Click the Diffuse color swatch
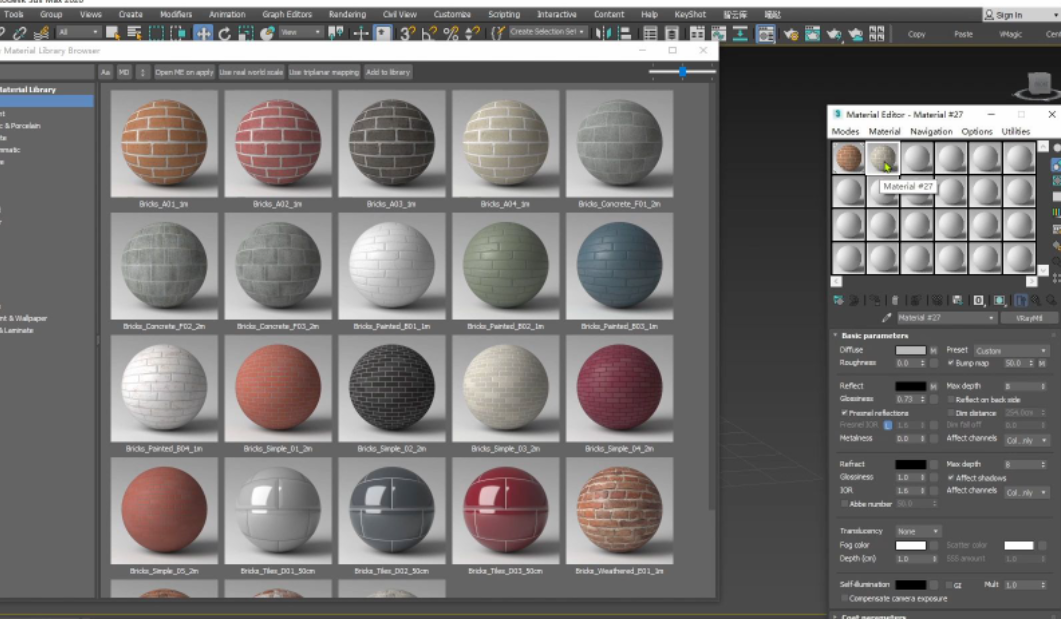The width and height of the screenshot is (1061, 619). (x=910, y=351)
